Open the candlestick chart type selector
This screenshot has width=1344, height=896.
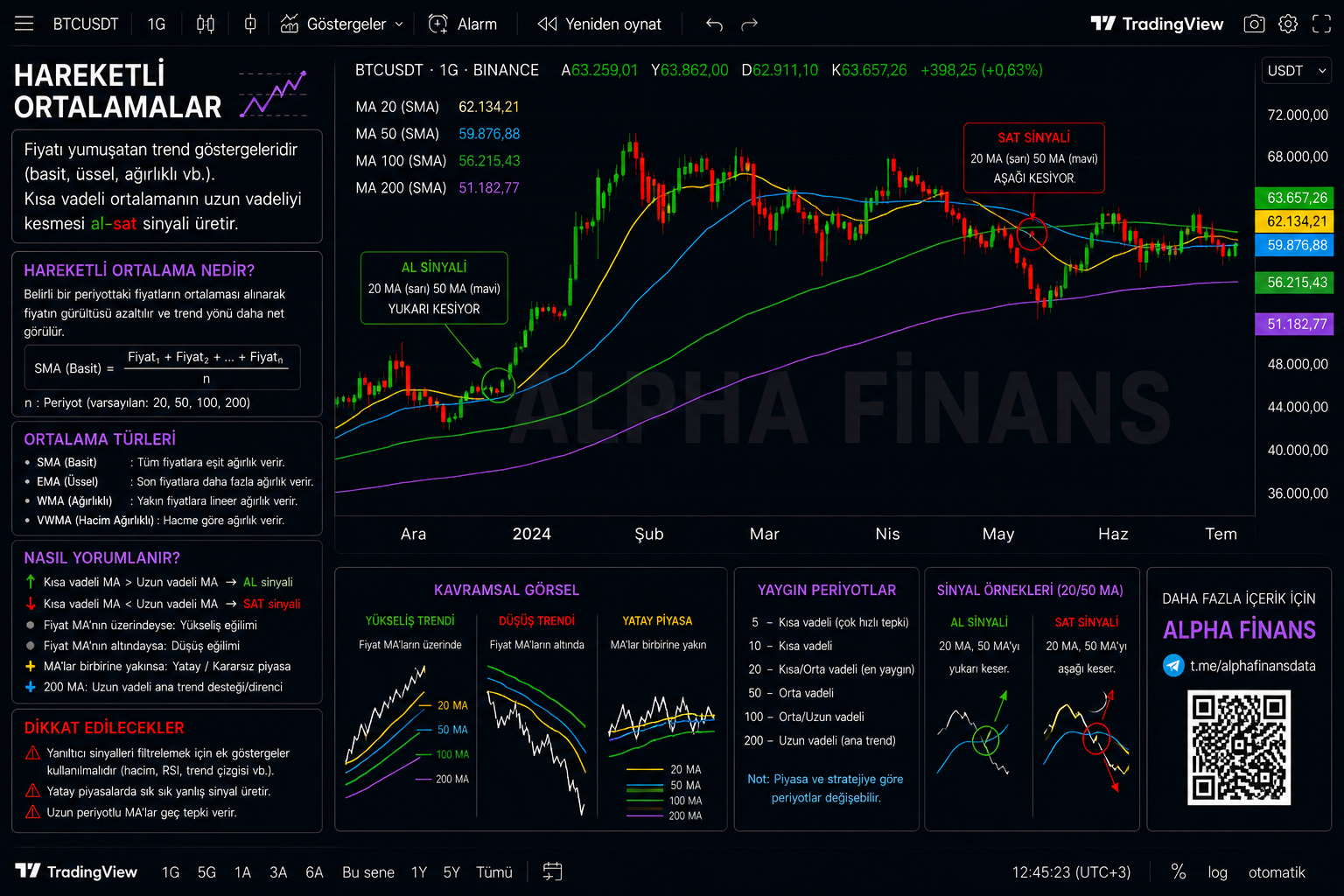click(x=206, y=24)
